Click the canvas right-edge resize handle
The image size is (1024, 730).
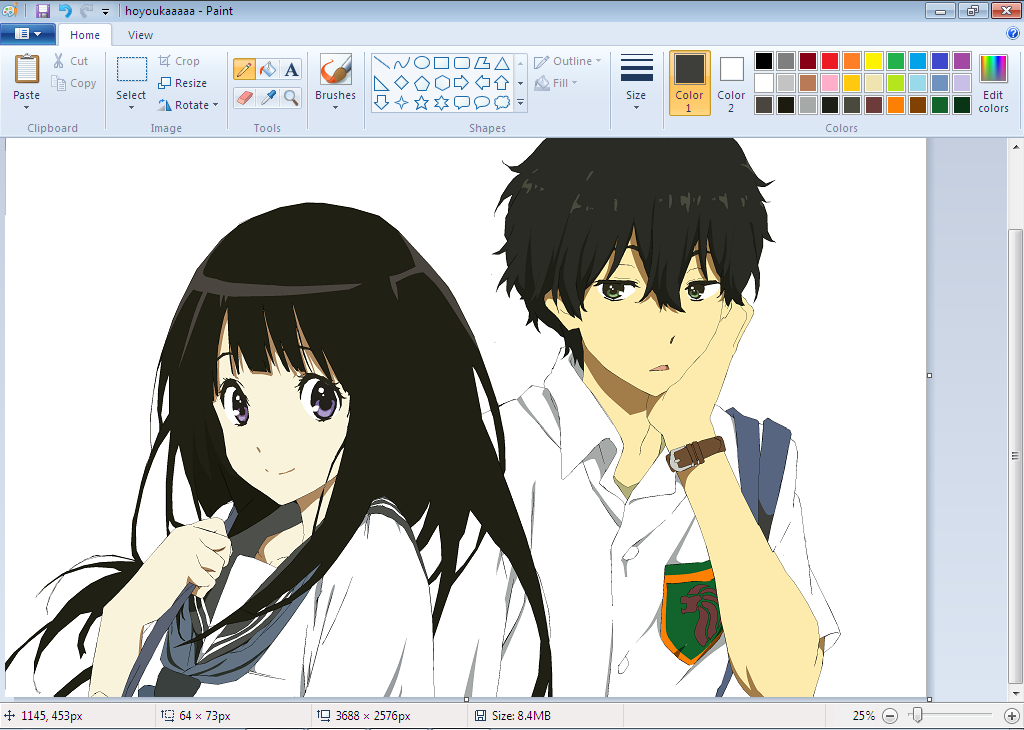[929, 375]
